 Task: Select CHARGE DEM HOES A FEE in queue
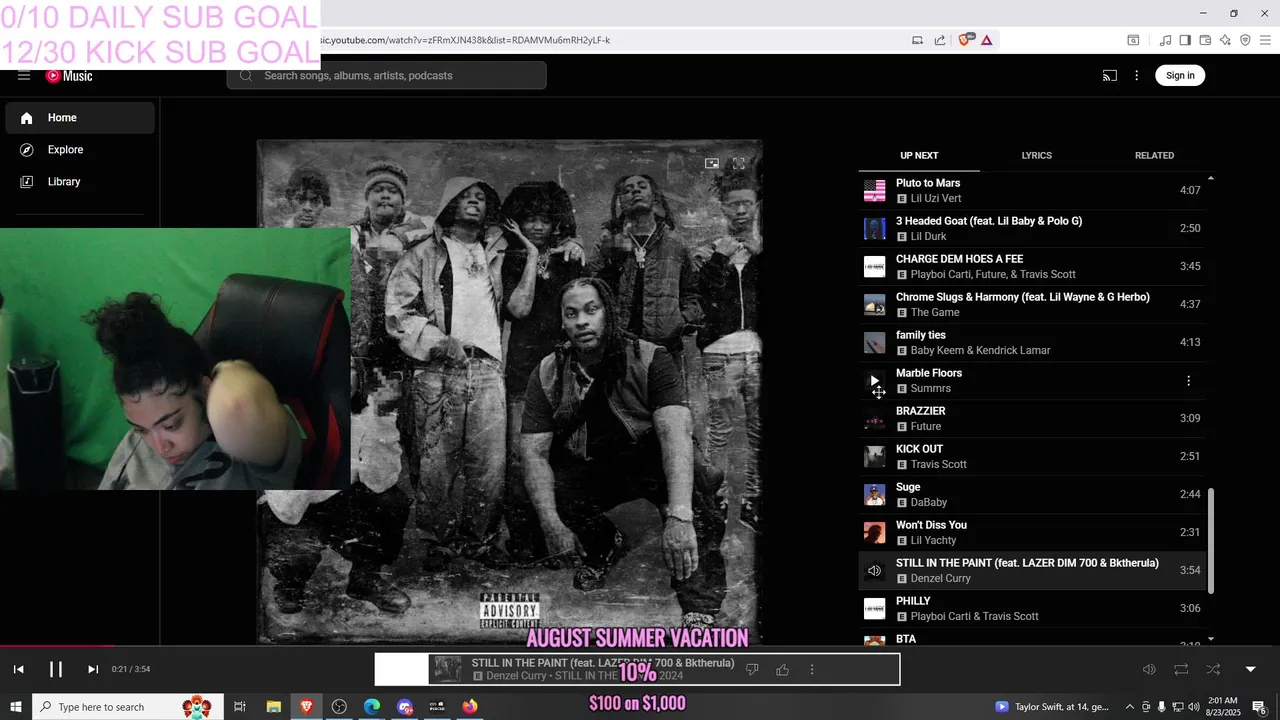tap(1034, 266)
